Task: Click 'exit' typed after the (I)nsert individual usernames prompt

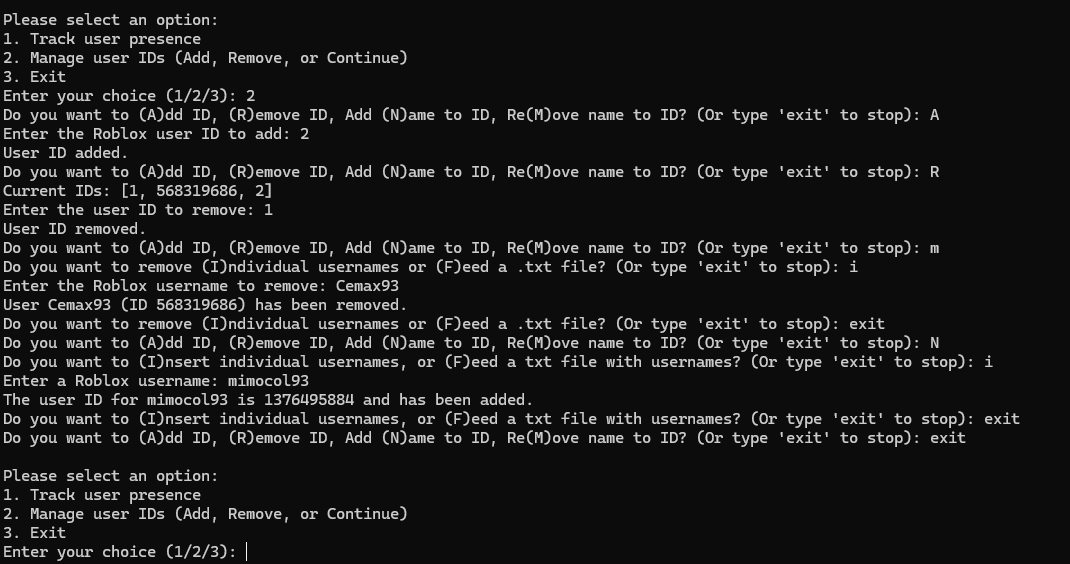Action: 1002,419
